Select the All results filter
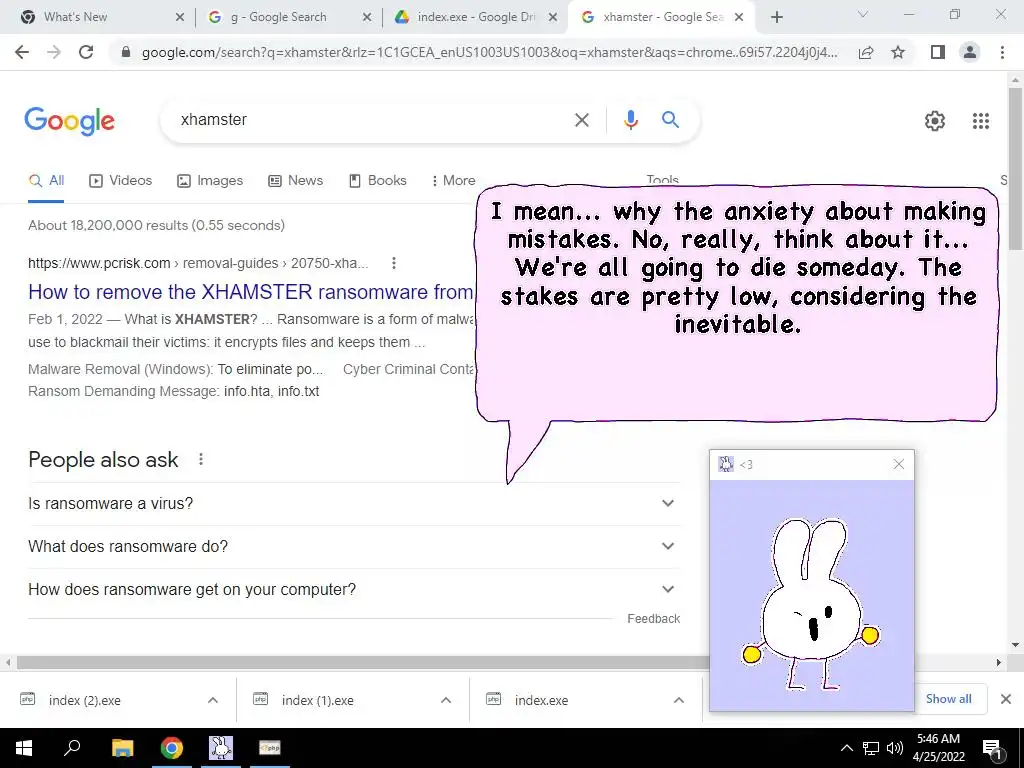 pos(46,181)
